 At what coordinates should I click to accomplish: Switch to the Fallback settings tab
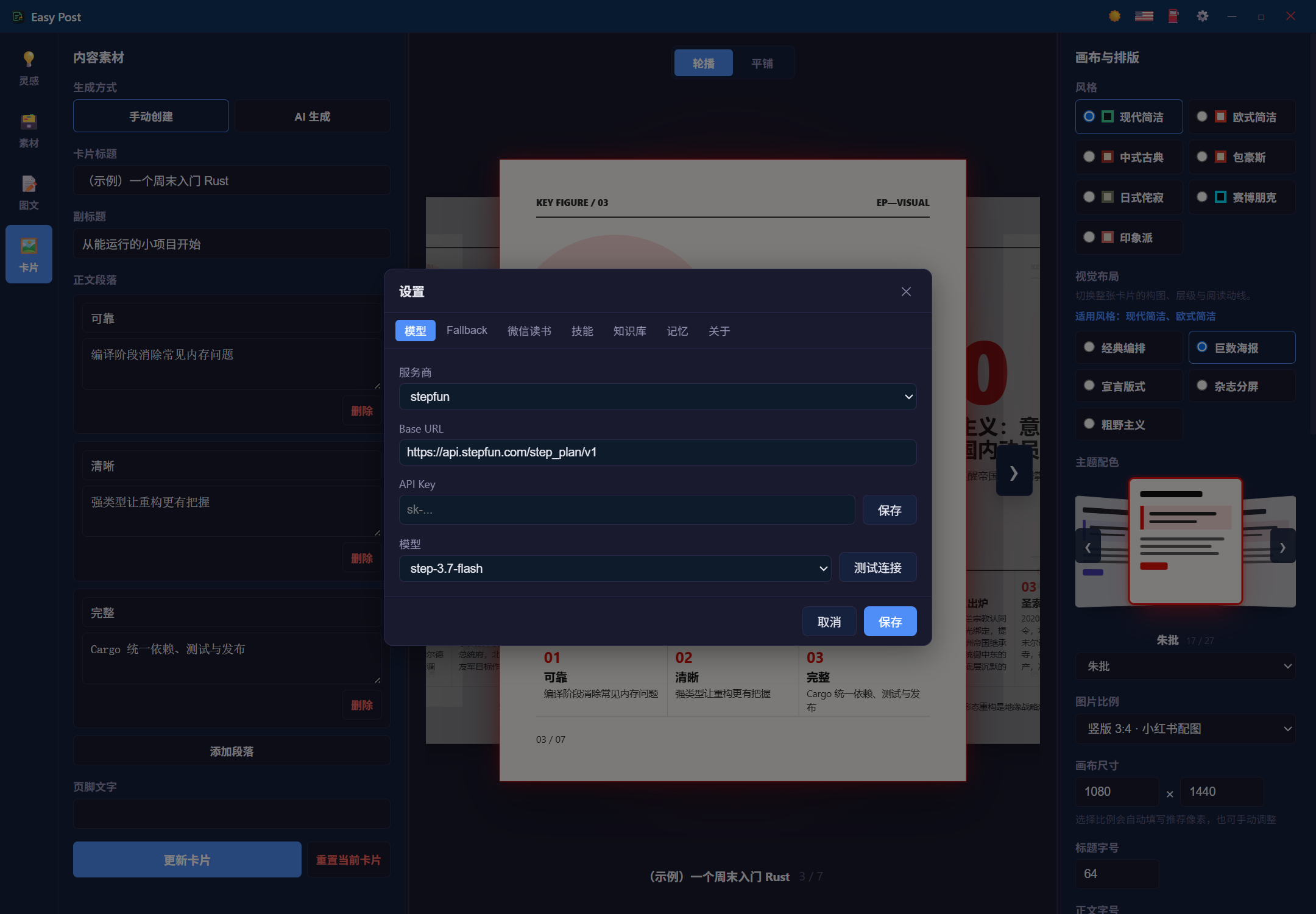pos(467,330)
